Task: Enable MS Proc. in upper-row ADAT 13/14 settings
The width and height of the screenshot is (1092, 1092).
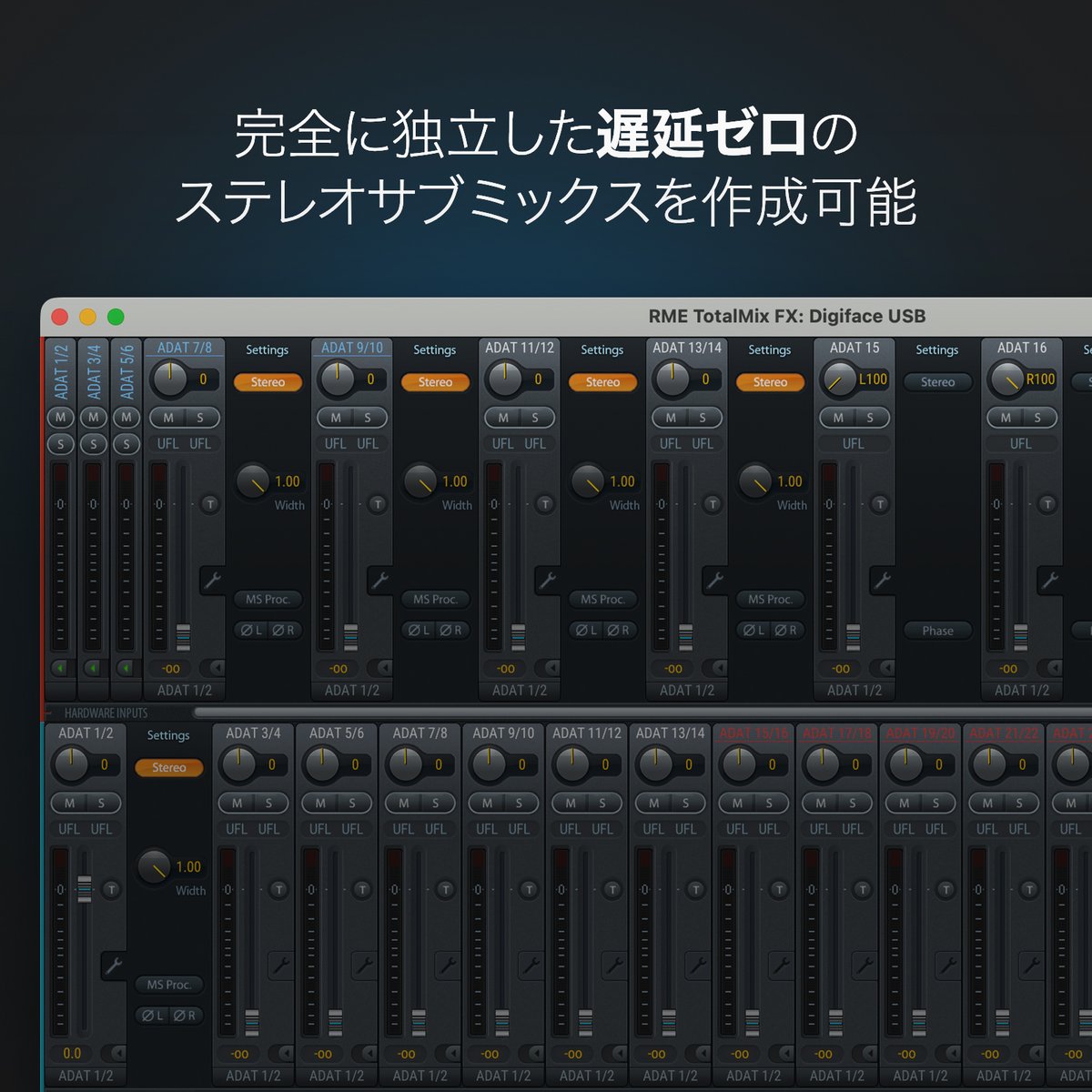Action: [x=770, y=599]
